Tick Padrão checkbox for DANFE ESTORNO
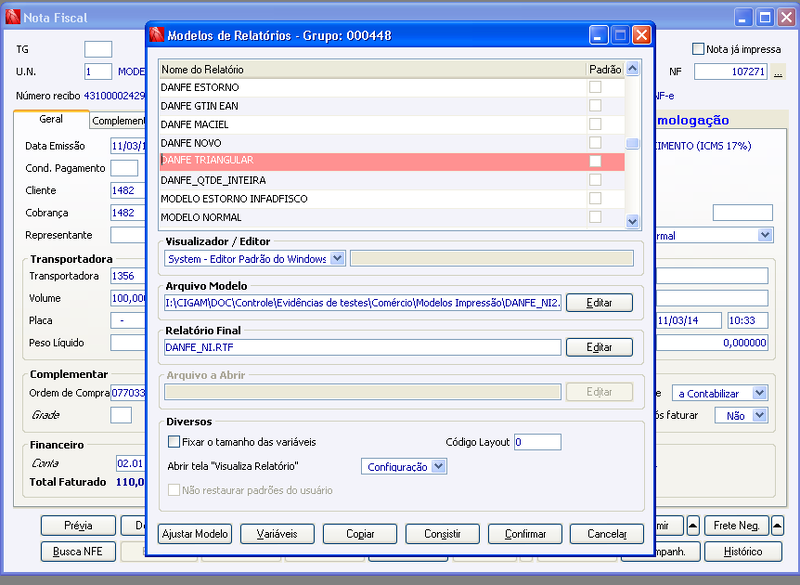The width and height of the screenshot is (800, 585). 595,87
